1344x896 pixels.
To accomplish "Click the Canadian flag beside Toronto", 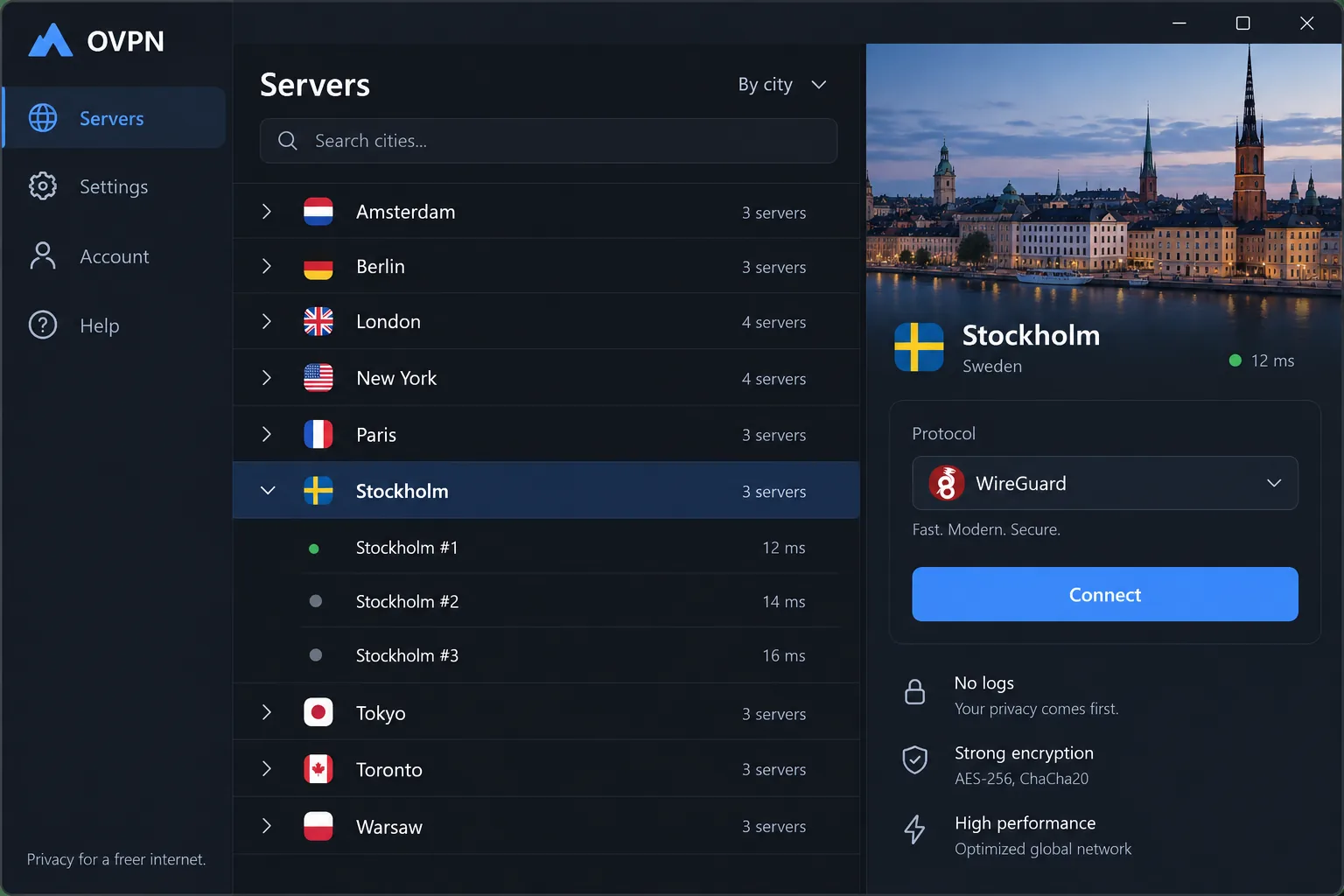I will click(318, 769).
